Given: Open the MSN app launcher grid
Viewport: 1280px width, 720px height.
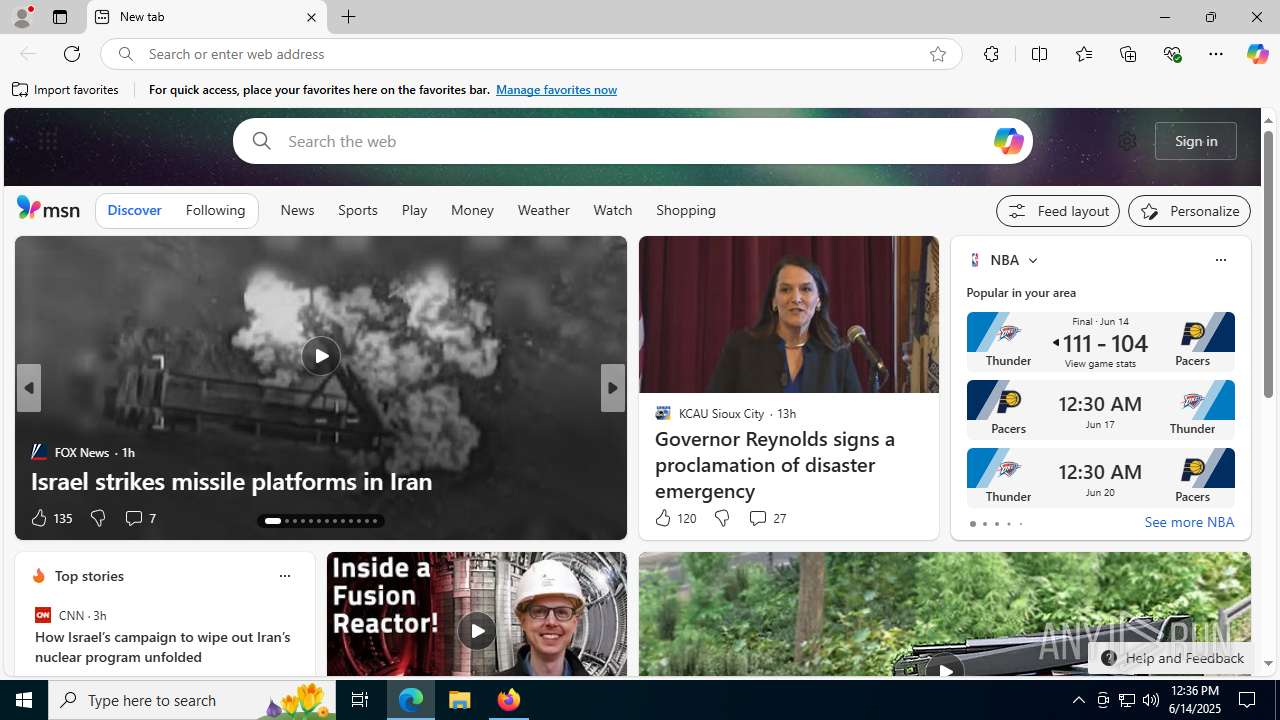Looking at the screenshot, I should [x=47, y=141].
